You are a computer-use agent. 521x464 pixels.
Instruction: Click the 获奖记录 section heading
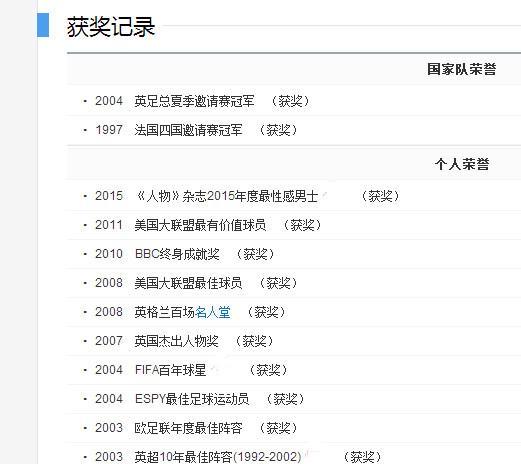click(x=111, y=27)
